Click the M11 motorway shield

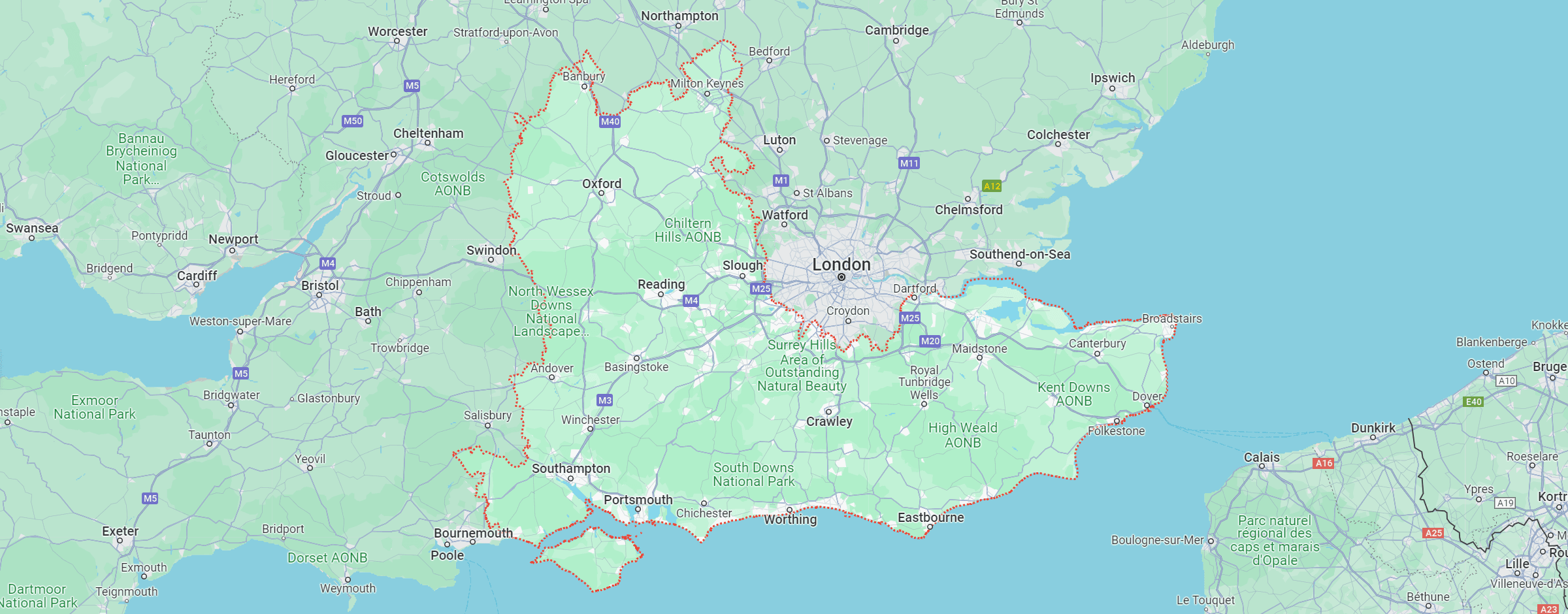pos(909,163)
